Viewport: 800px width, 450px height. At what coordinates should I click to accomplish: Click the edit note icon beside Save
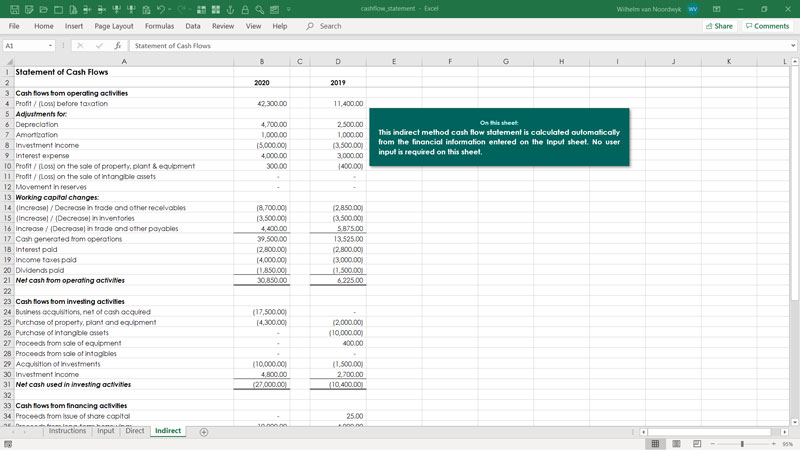[29, 9]
